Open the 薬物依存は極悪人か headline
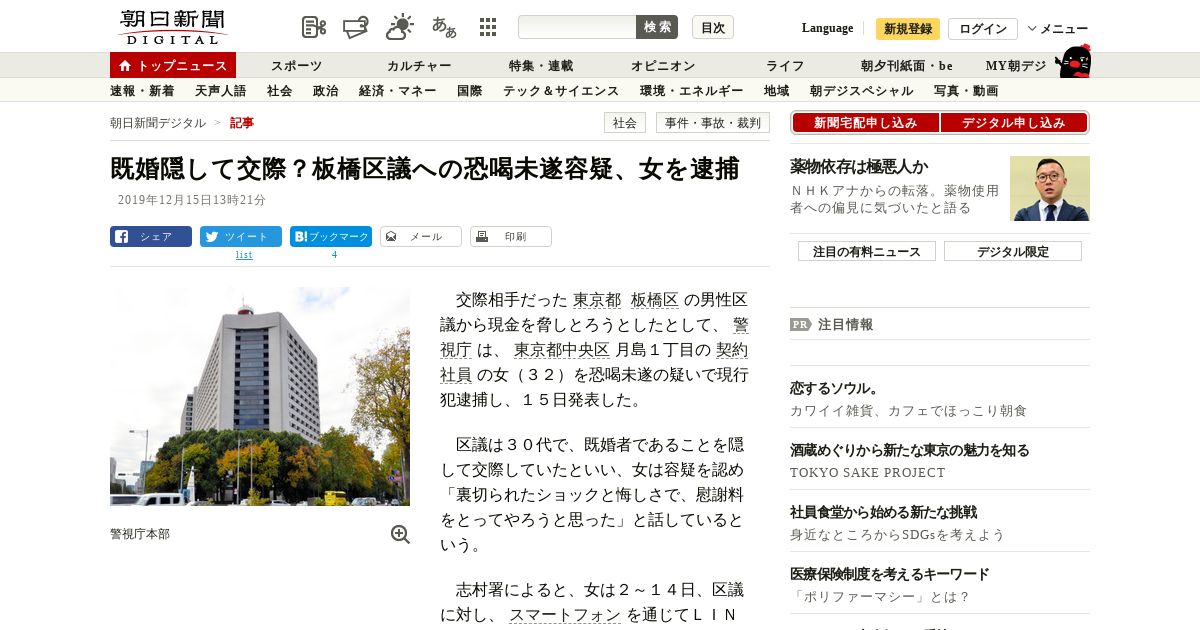The width and height of the screenshot is (1200, 630). pos(859,166)
